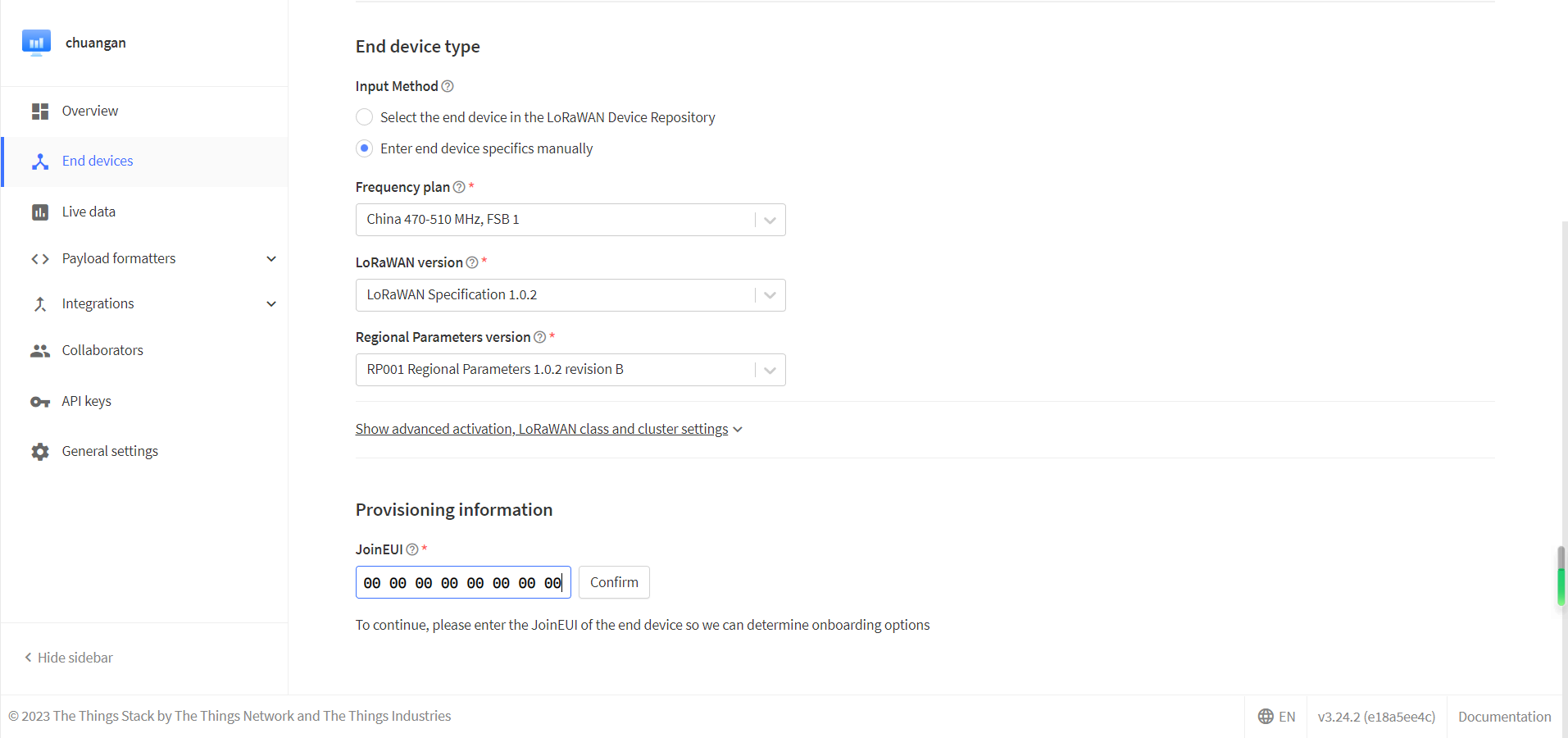The image size is (1568, 738).
Task: Click the globe language icon in footer
Action: (1266, 717)
